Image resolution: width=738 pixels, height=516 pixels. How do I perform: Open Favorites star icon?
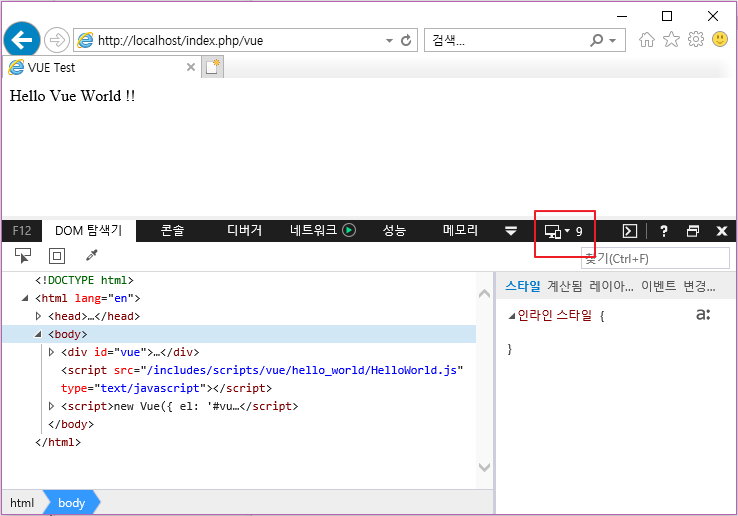(671, 40)
